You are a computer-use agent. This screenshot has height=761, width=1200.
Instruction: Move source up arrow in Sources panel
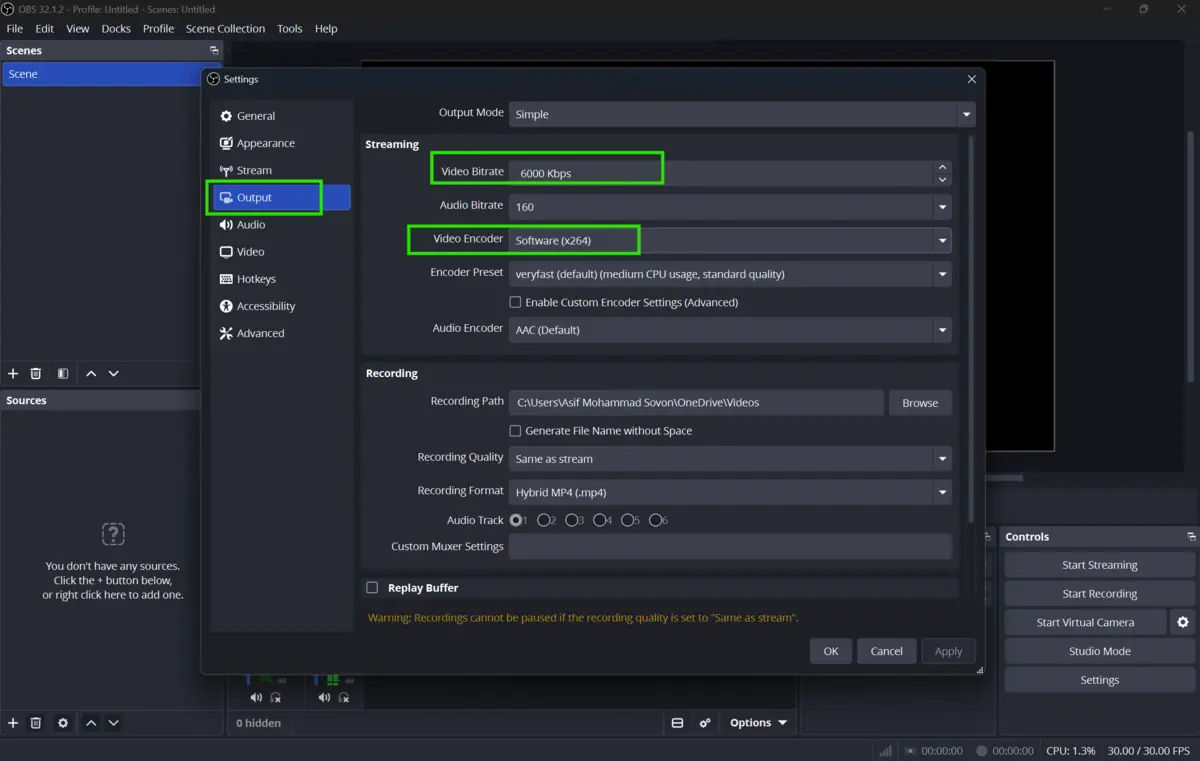(91, 722)
